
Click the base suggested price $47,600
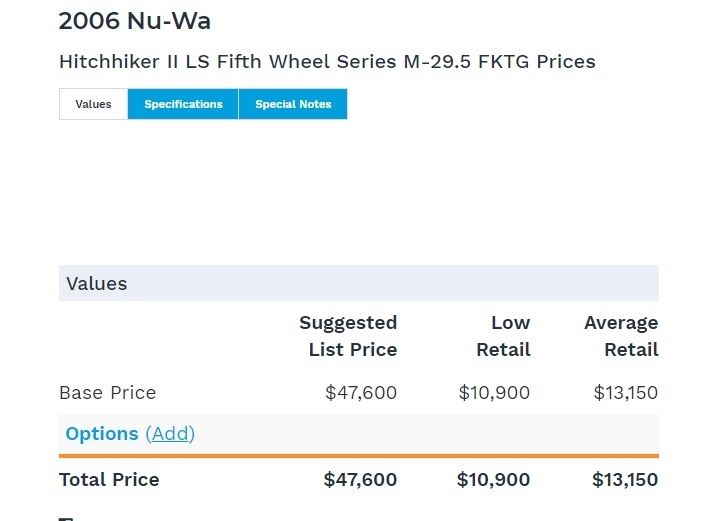[361, 393]
